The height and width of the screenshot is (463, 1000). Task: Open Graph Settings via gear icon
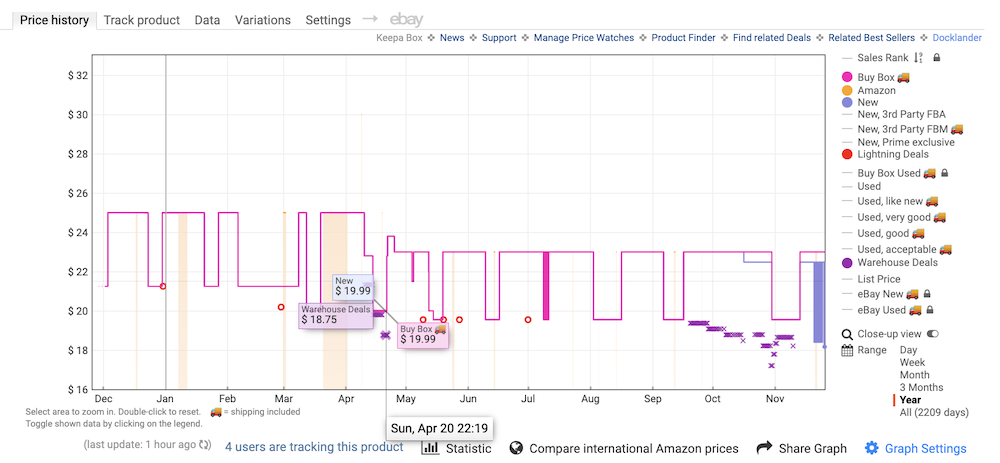(x=872, y=448)
